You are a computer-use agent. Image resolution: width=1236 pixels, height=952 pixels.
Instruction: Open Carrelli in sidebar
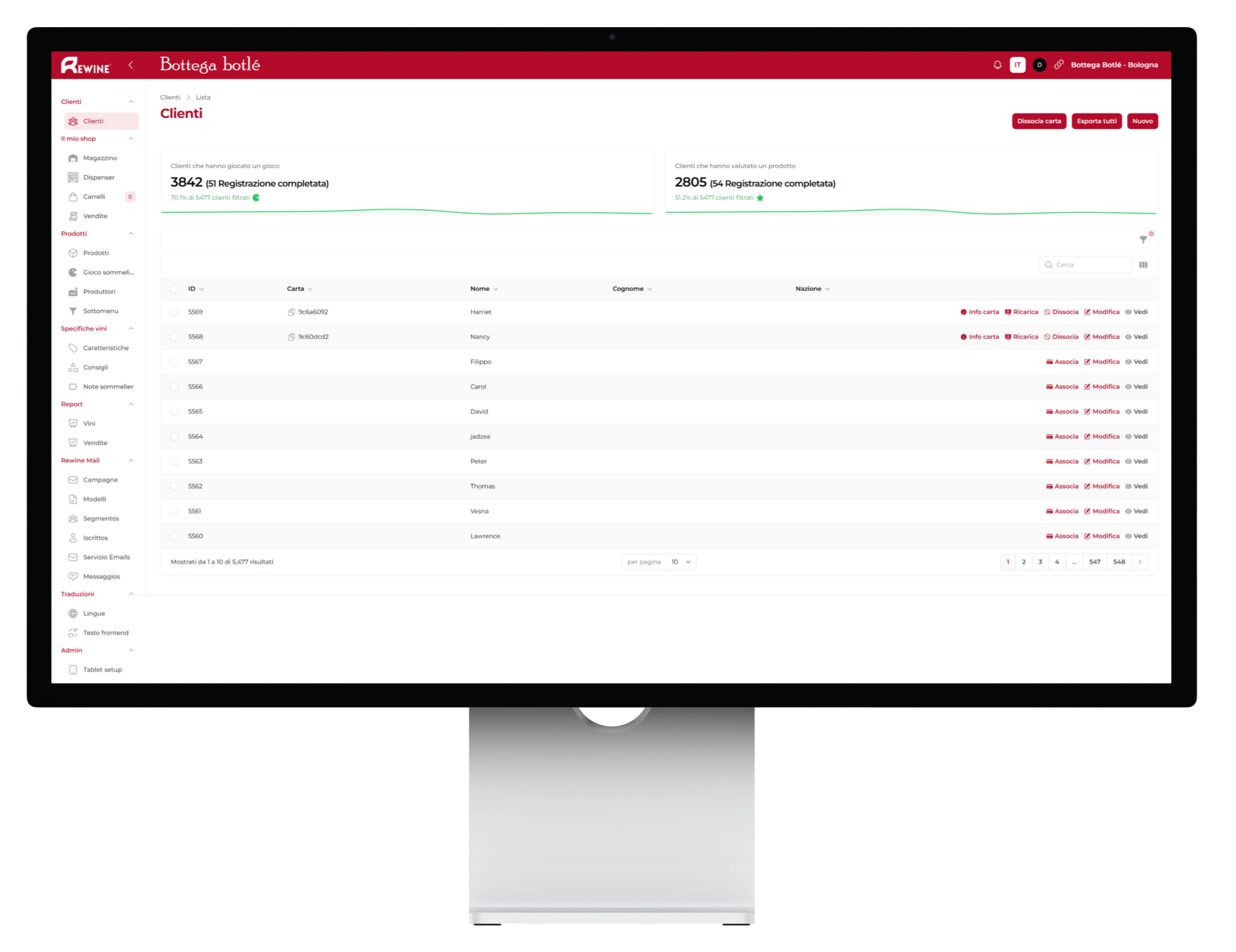(x=101, y=197)
